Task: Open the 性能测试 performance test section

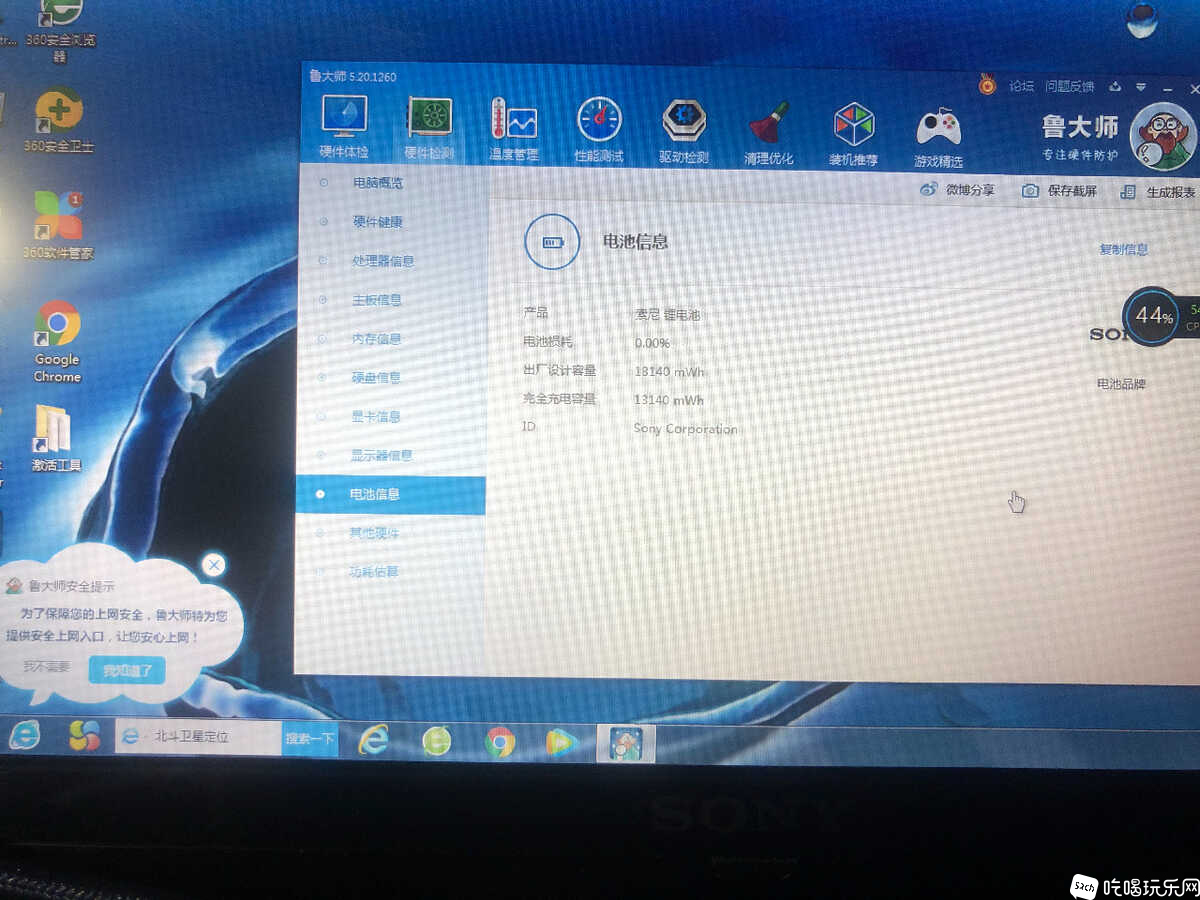Action: [599, 130]
